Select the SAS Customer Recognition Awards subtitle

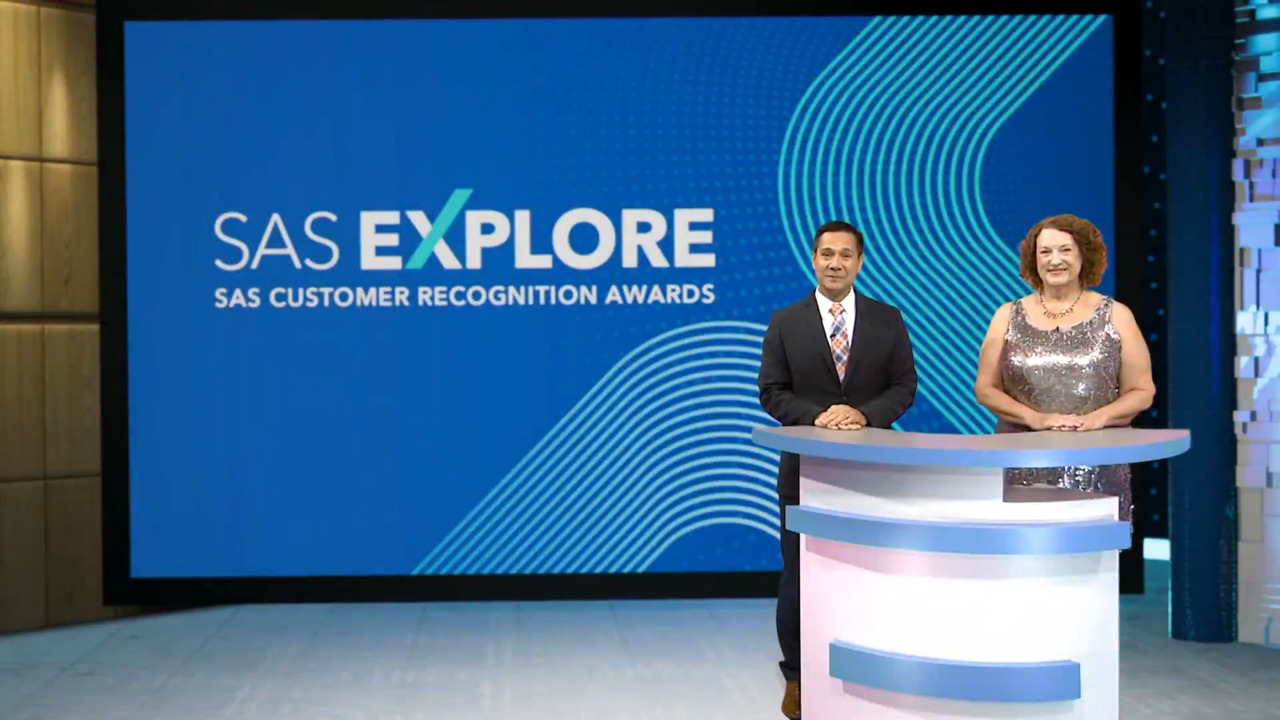pos(464,295)
